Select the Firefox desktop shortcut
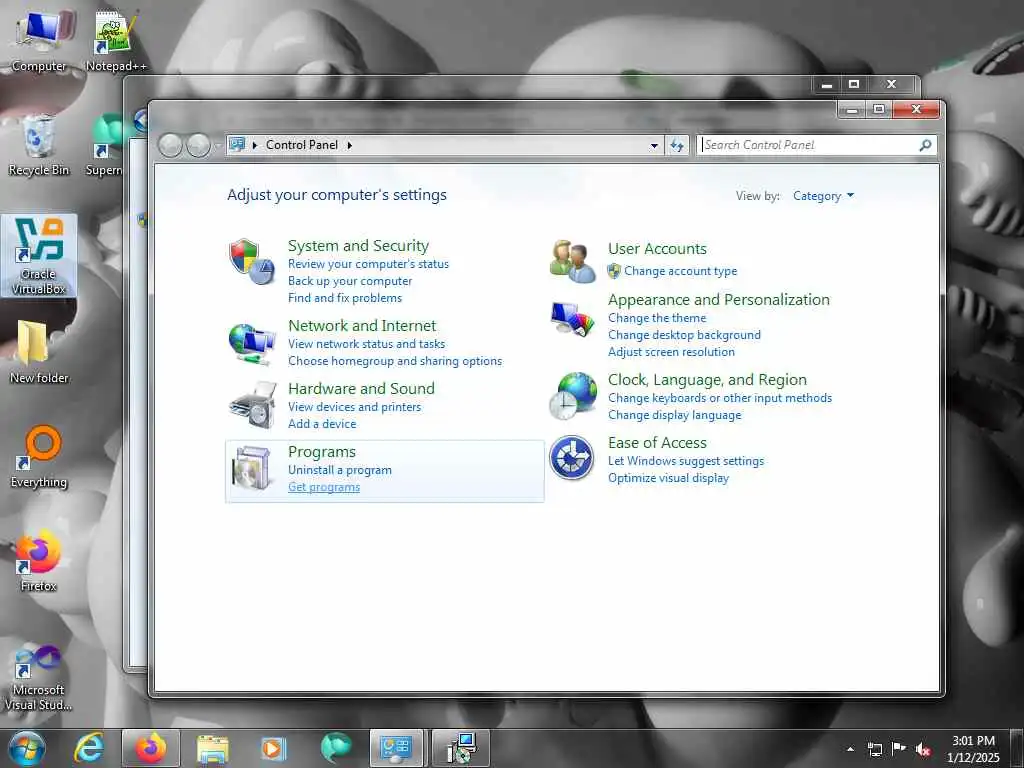1024x768 pixels. click(x=39, y=562)
